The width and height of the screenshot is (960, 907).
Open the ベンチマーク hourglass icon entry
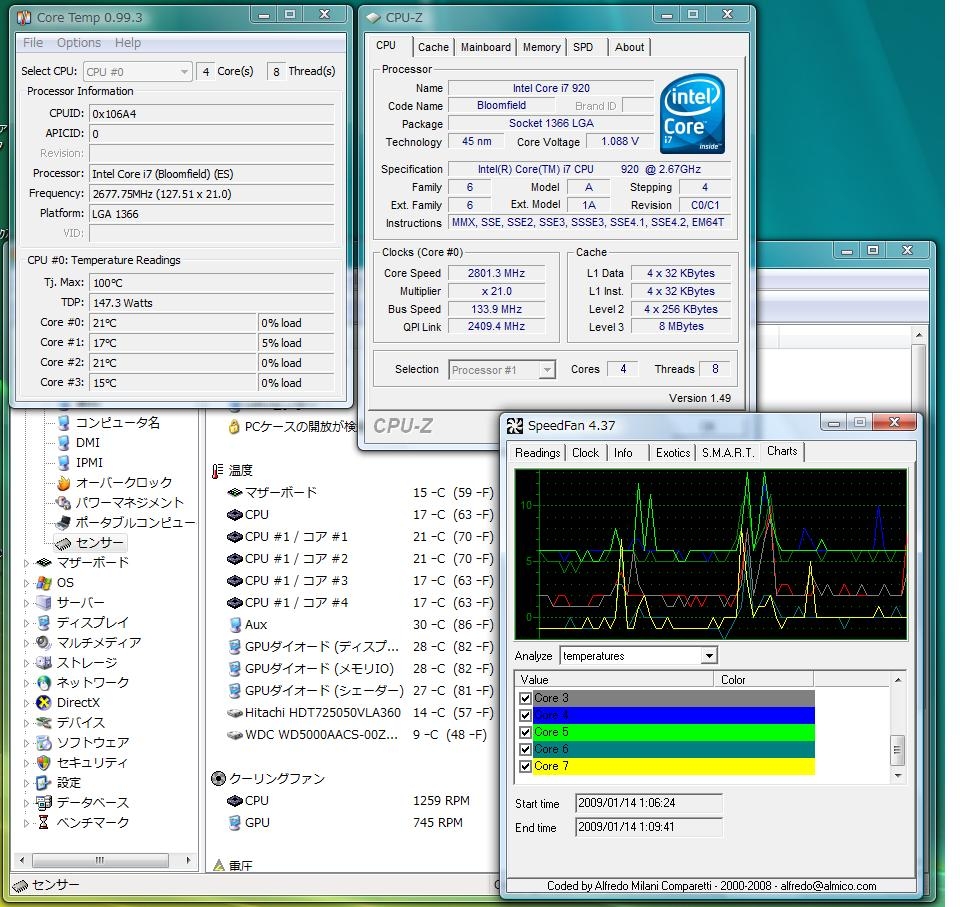click(x=43, y=823)
